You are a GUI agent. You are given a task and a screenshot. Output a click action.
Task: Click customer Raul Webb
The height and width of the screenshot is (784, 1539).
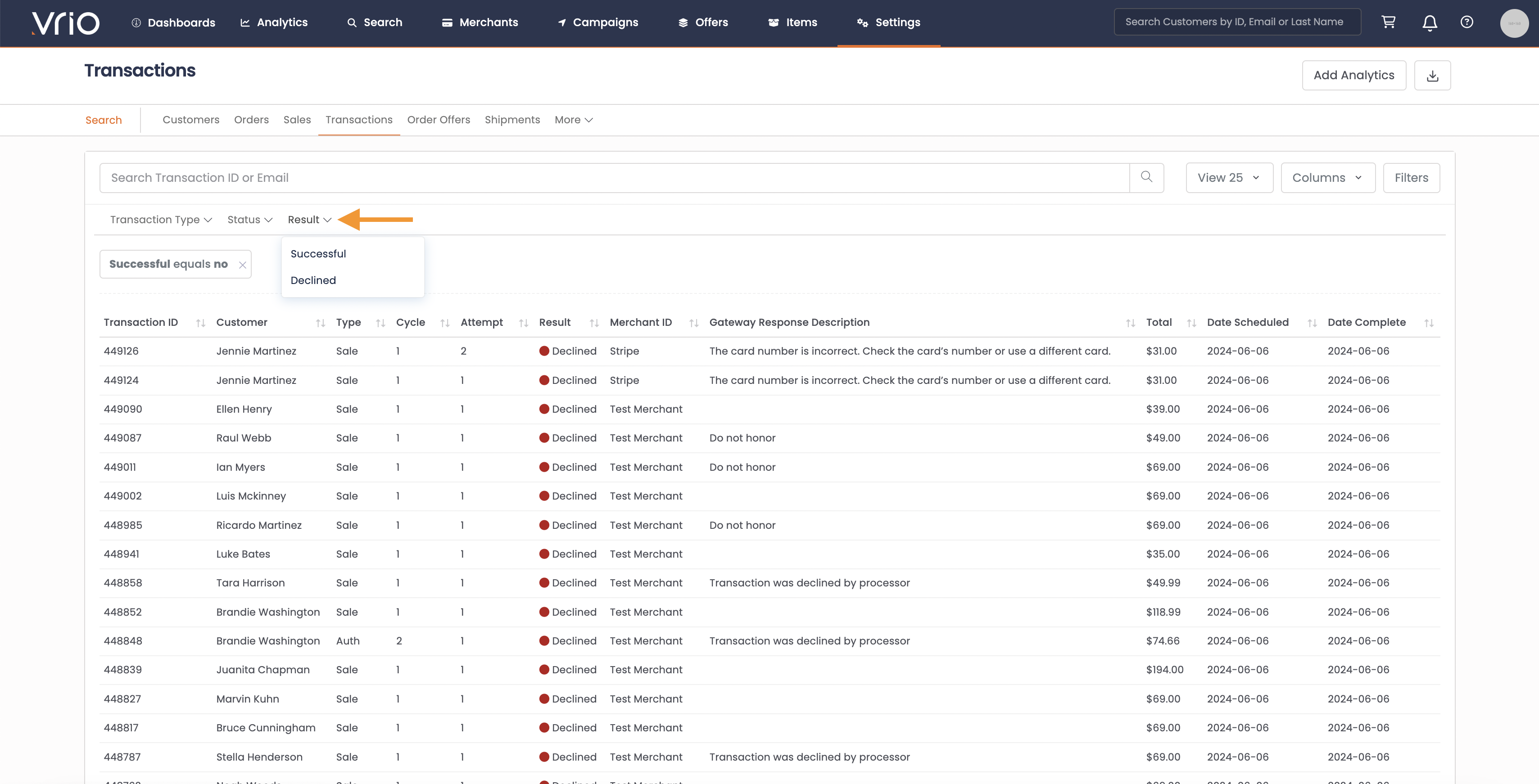click(x=244, y=438)
